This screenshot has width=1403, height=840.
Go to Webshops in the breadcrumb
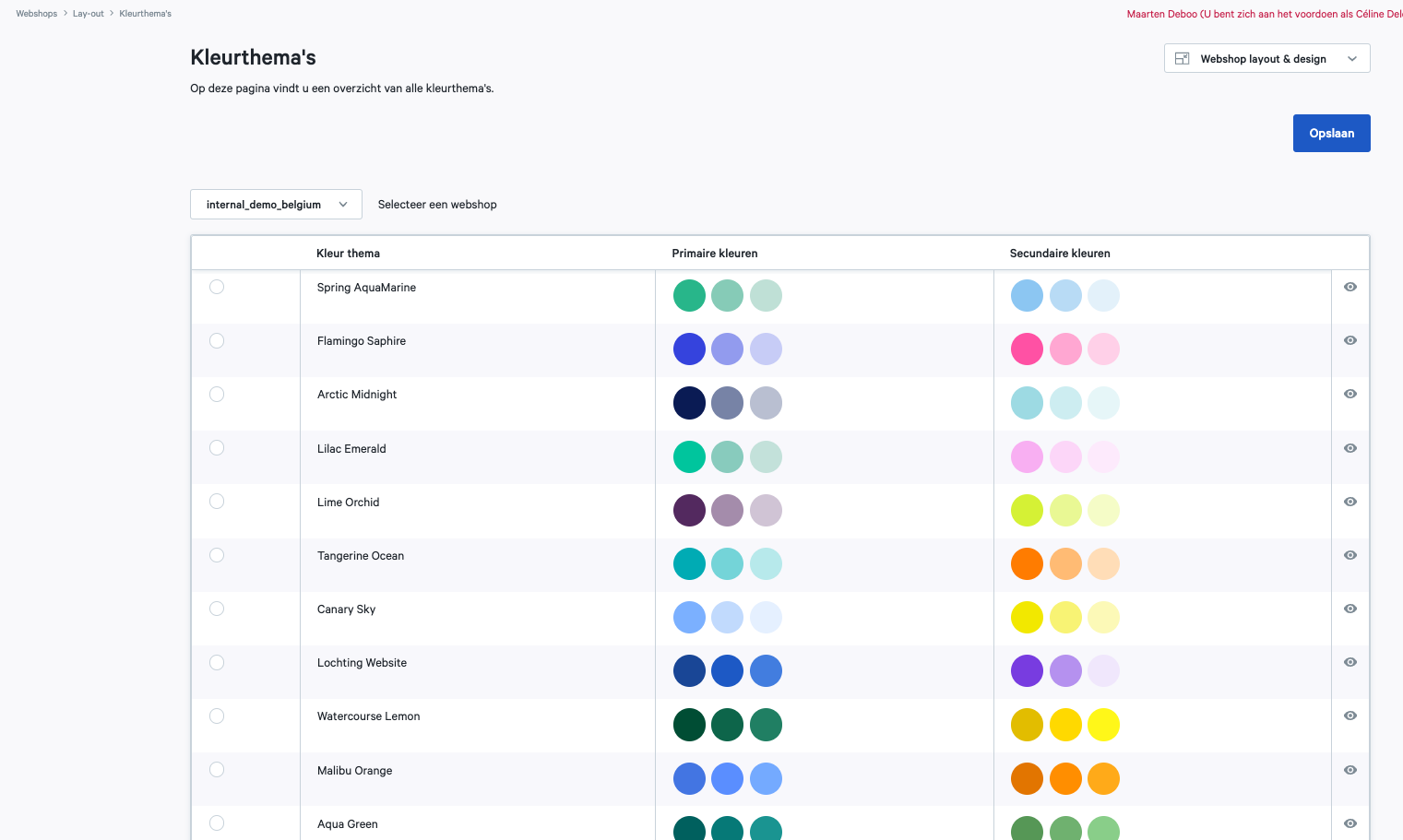click(x=36, y=14)
